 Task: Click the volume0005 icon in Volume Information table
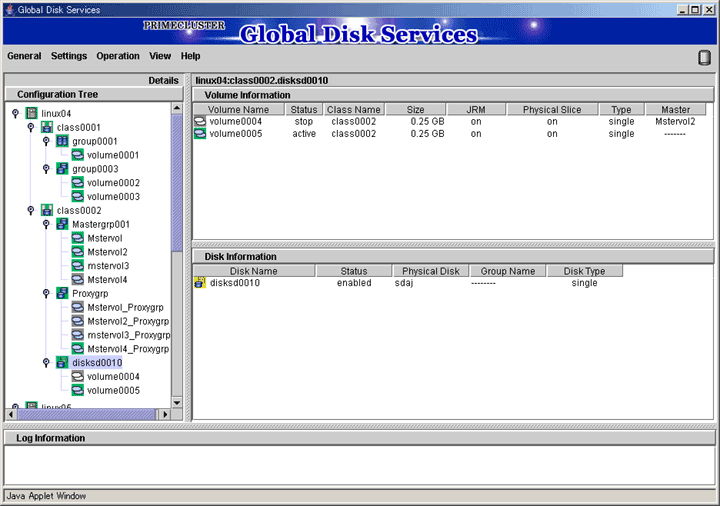tap(200, 134)
